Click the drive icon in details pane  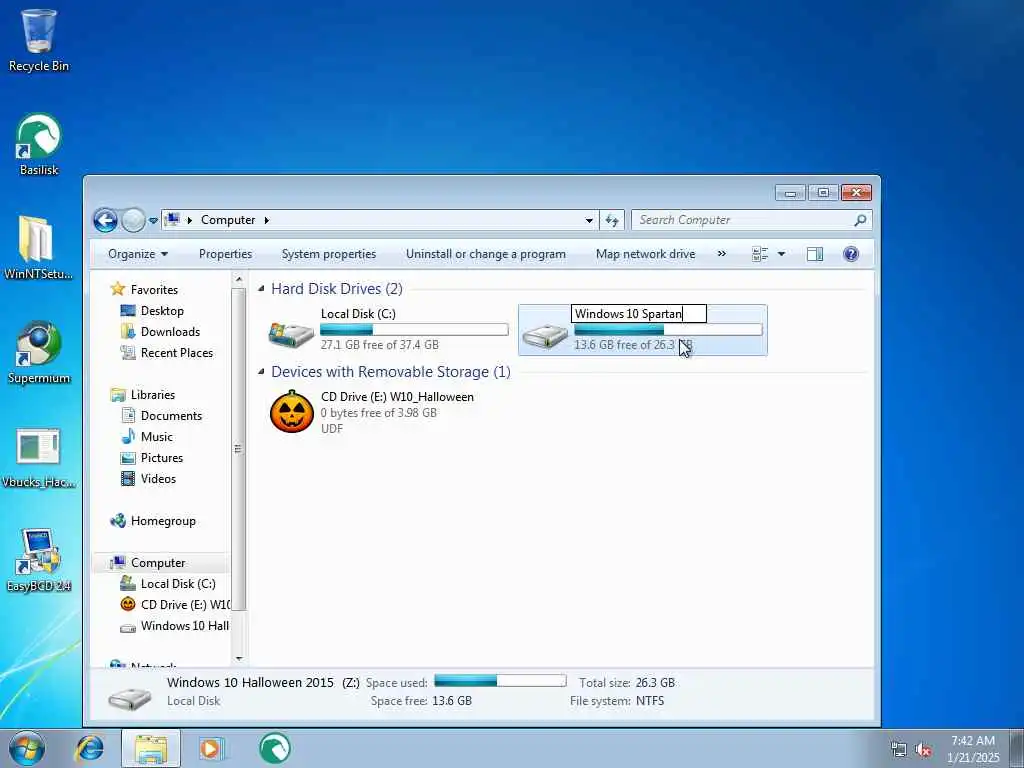pyautogui.click(x=130, y=699)
